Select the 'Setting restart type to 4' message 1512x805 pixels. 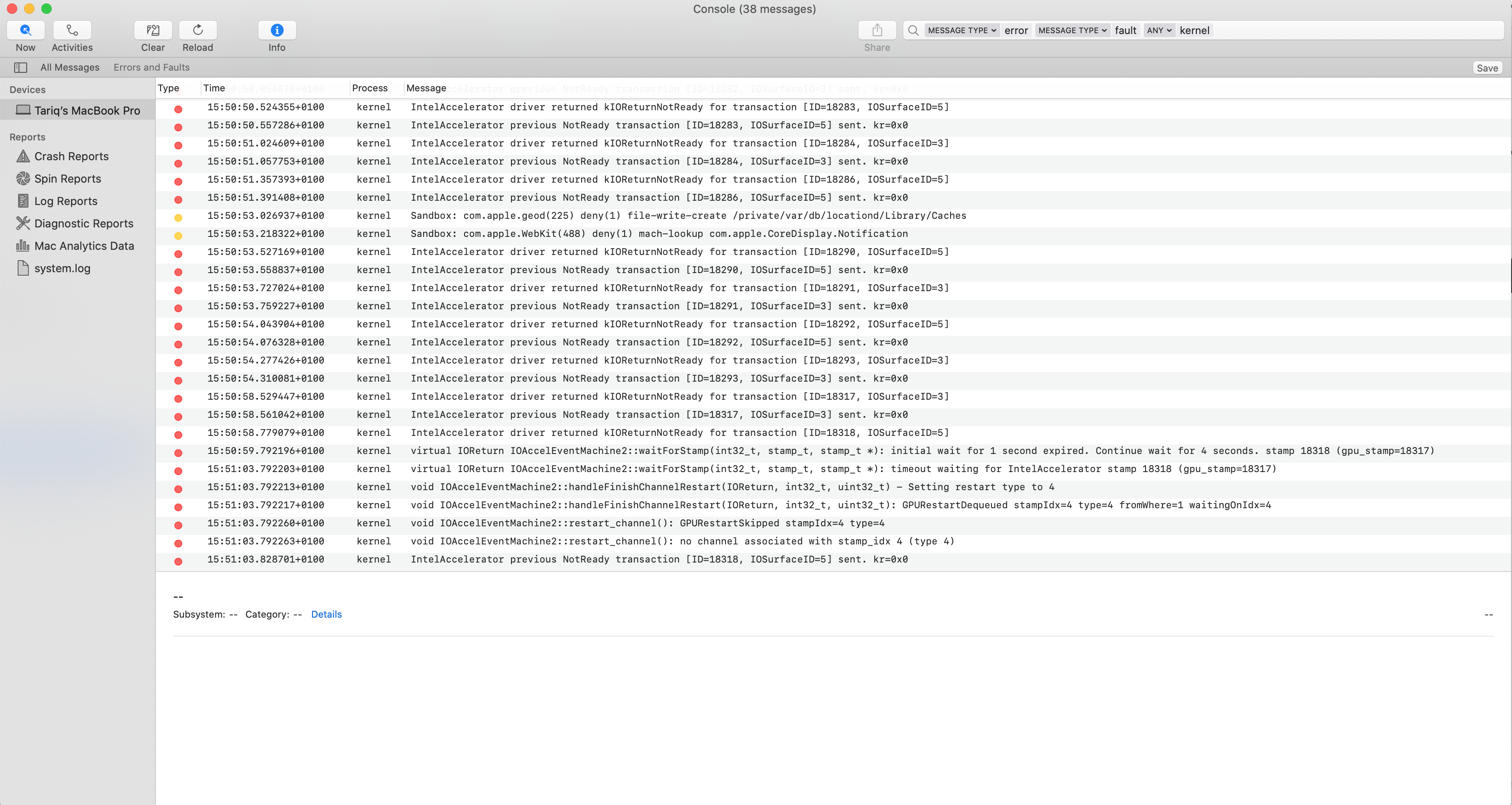click(x=833, y=487)
